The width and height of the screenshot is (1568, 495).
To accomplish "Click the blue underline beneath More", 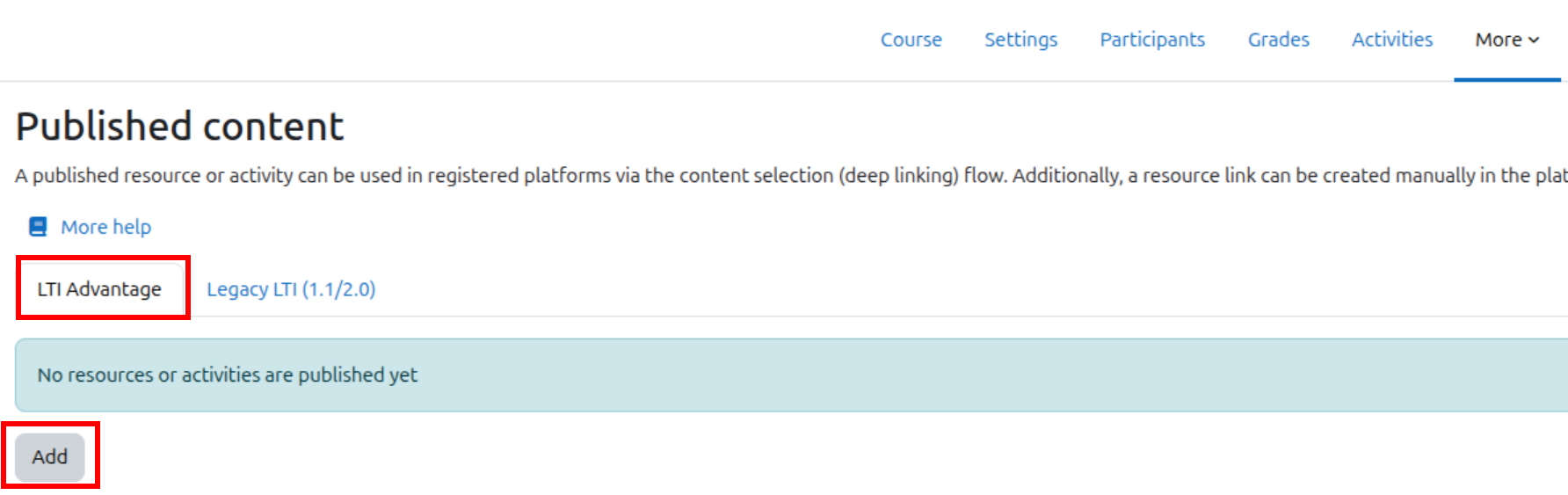I will pyautogui.click(x=1506, y=79).
